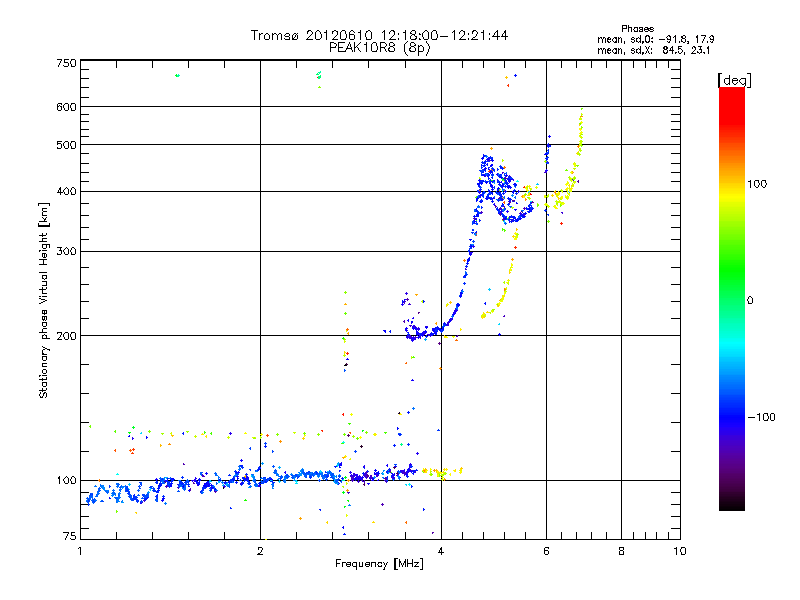Click the y-axis tick label '600'
The image size is (800, 600).
[x=66, y=107]
